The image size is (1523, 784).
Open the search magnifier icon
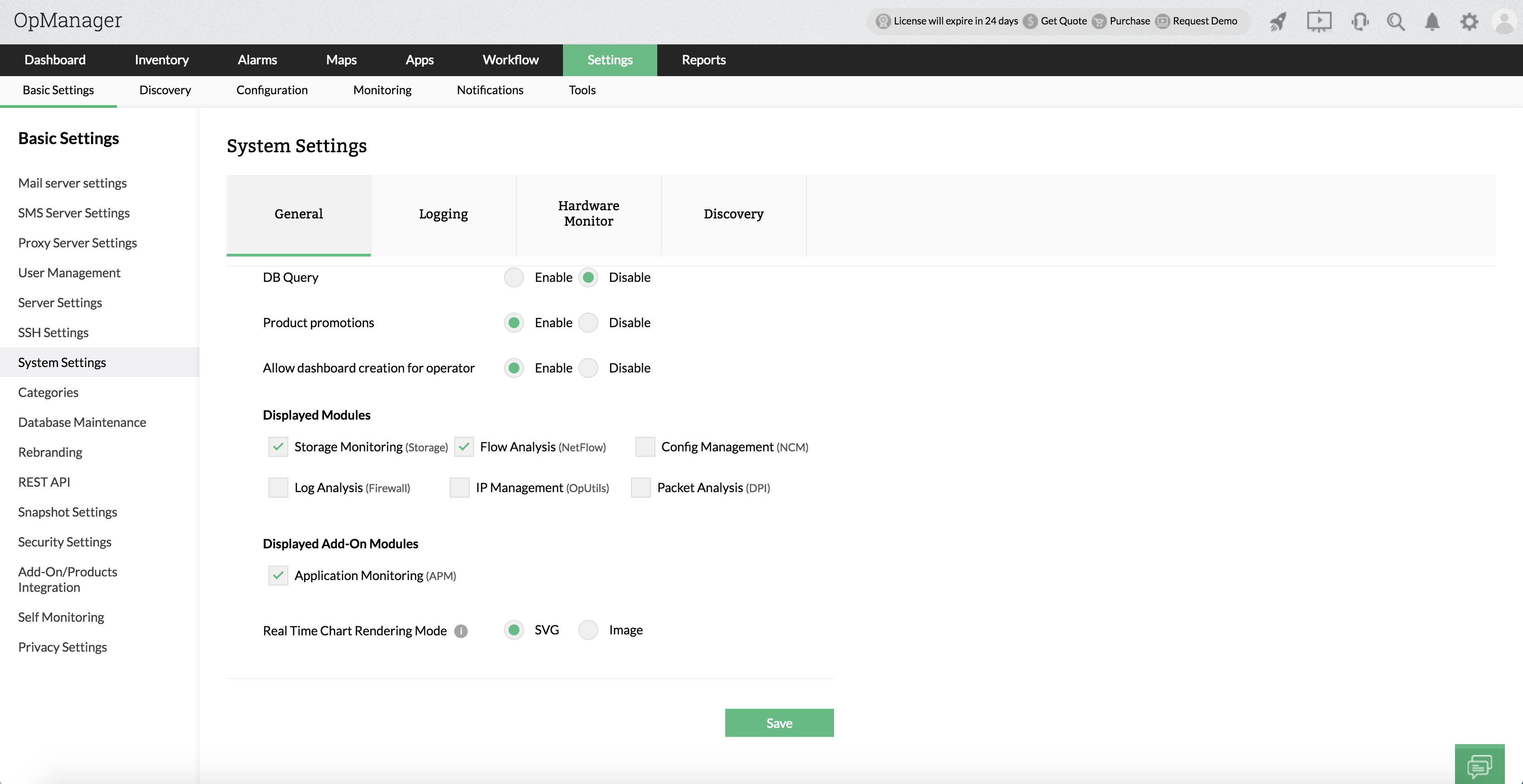coord(1395,22)
